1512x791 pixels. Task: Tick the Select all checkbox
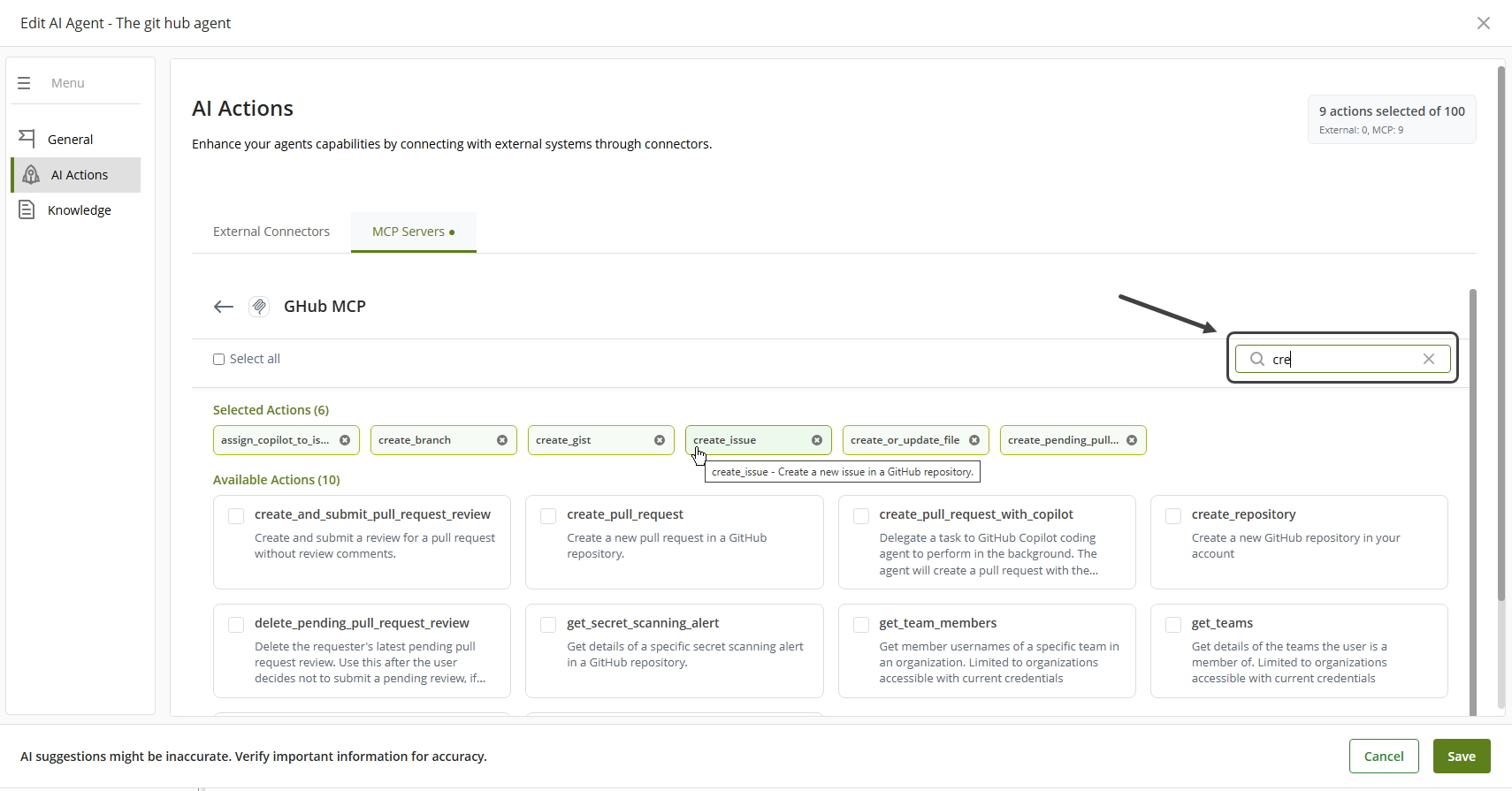[218, 359]
